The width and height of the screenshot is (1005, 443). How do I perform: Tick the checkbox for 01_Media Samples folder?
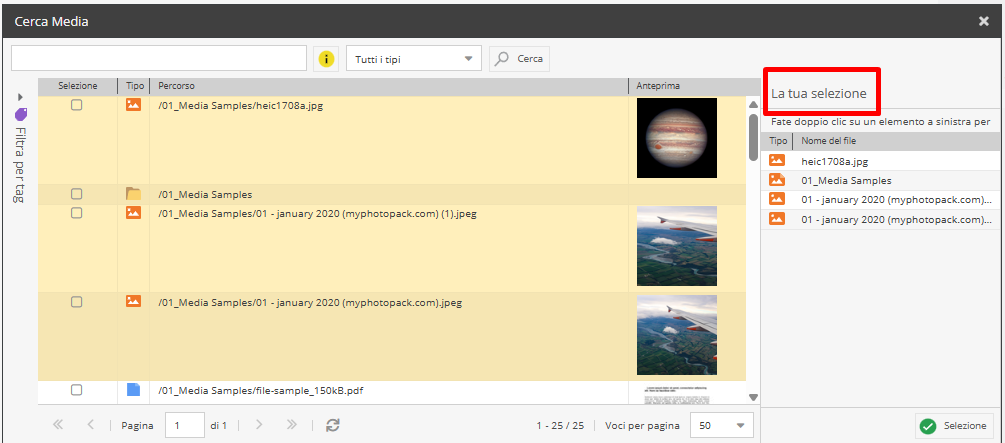[x=77, y=194]
